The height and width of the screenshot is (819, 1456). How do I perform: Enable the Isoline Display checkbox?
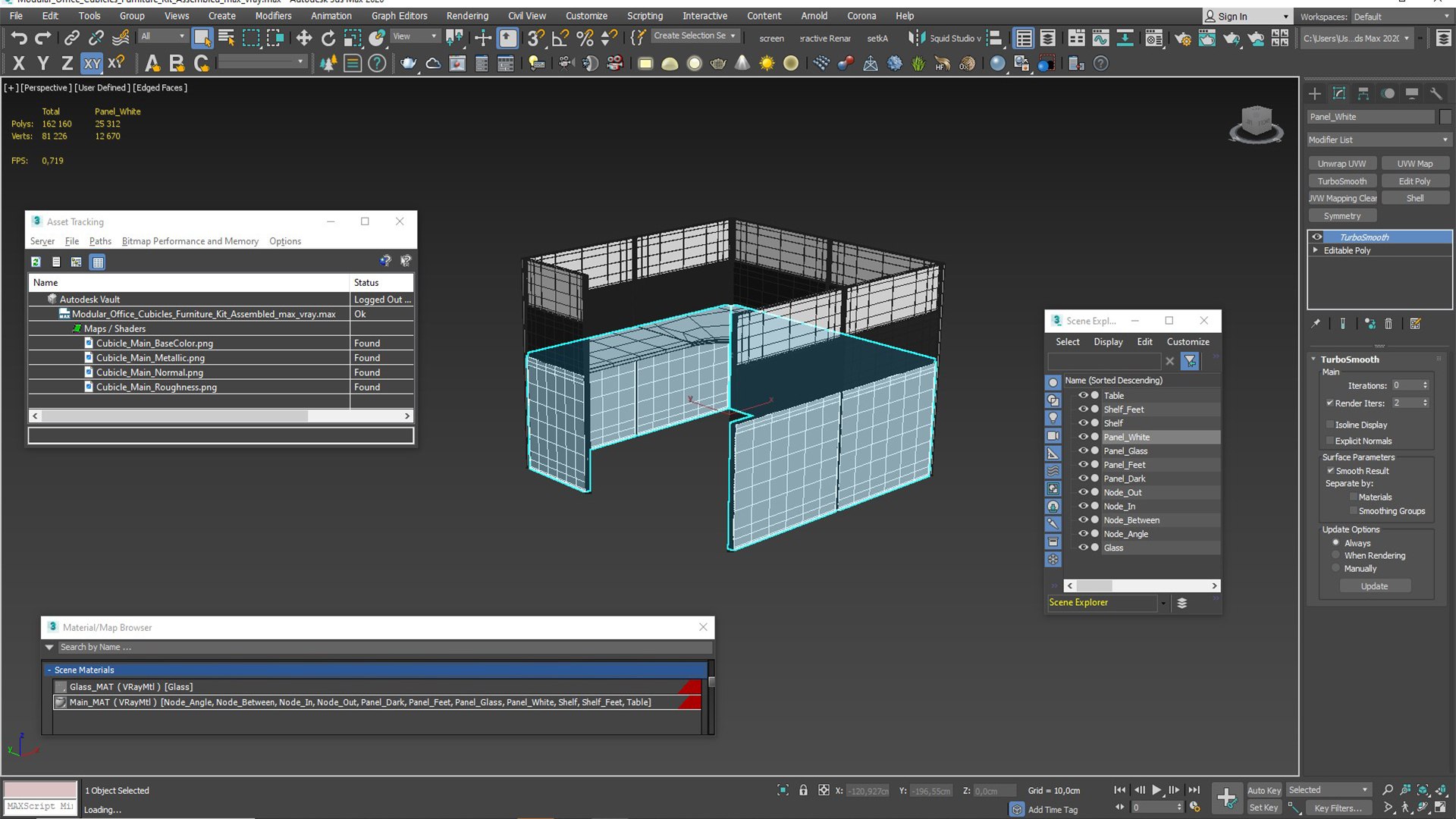tap(1330, 425)
